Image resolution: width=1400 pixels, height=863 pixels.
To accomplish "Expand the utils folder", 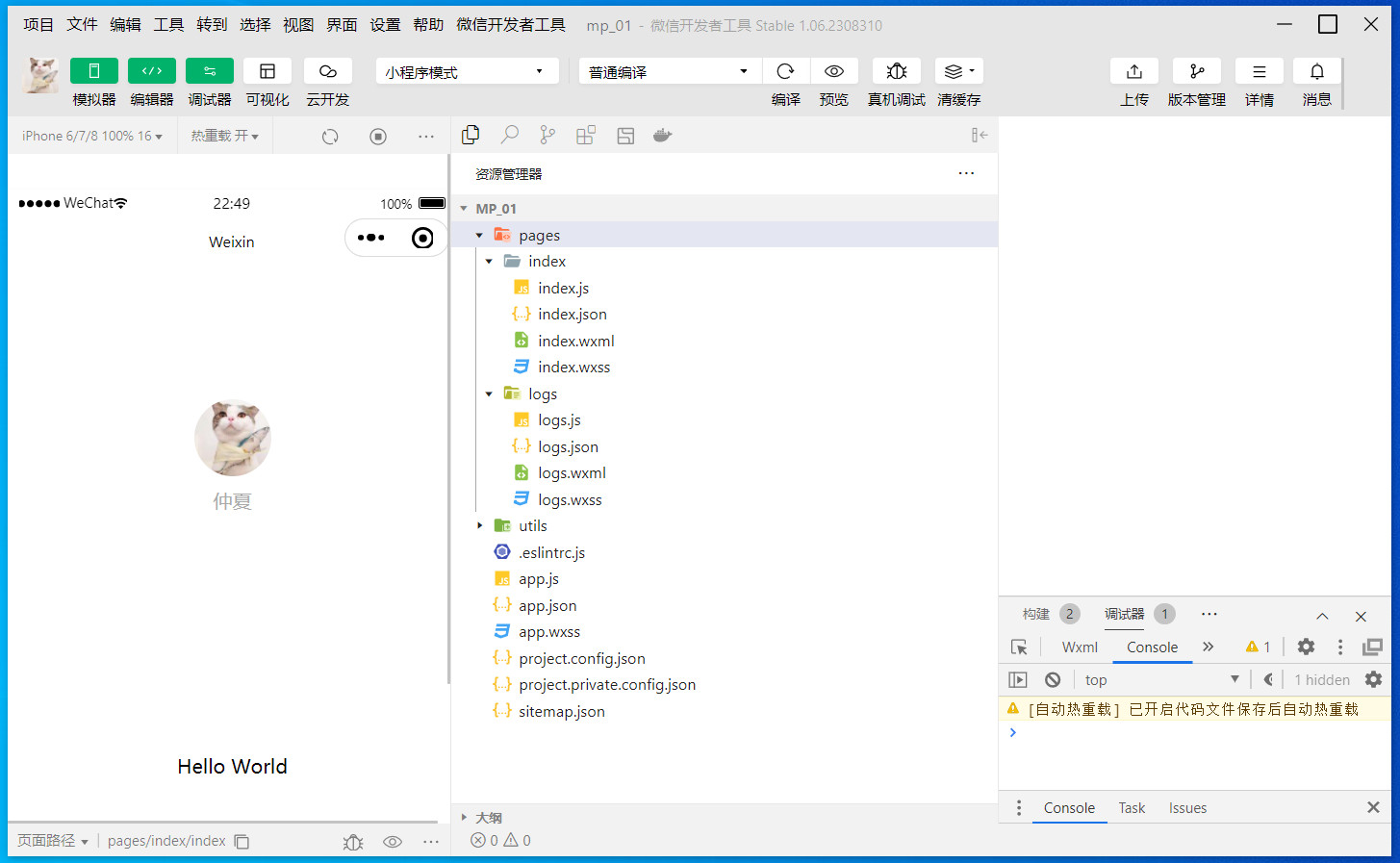I will coord(479,526).
